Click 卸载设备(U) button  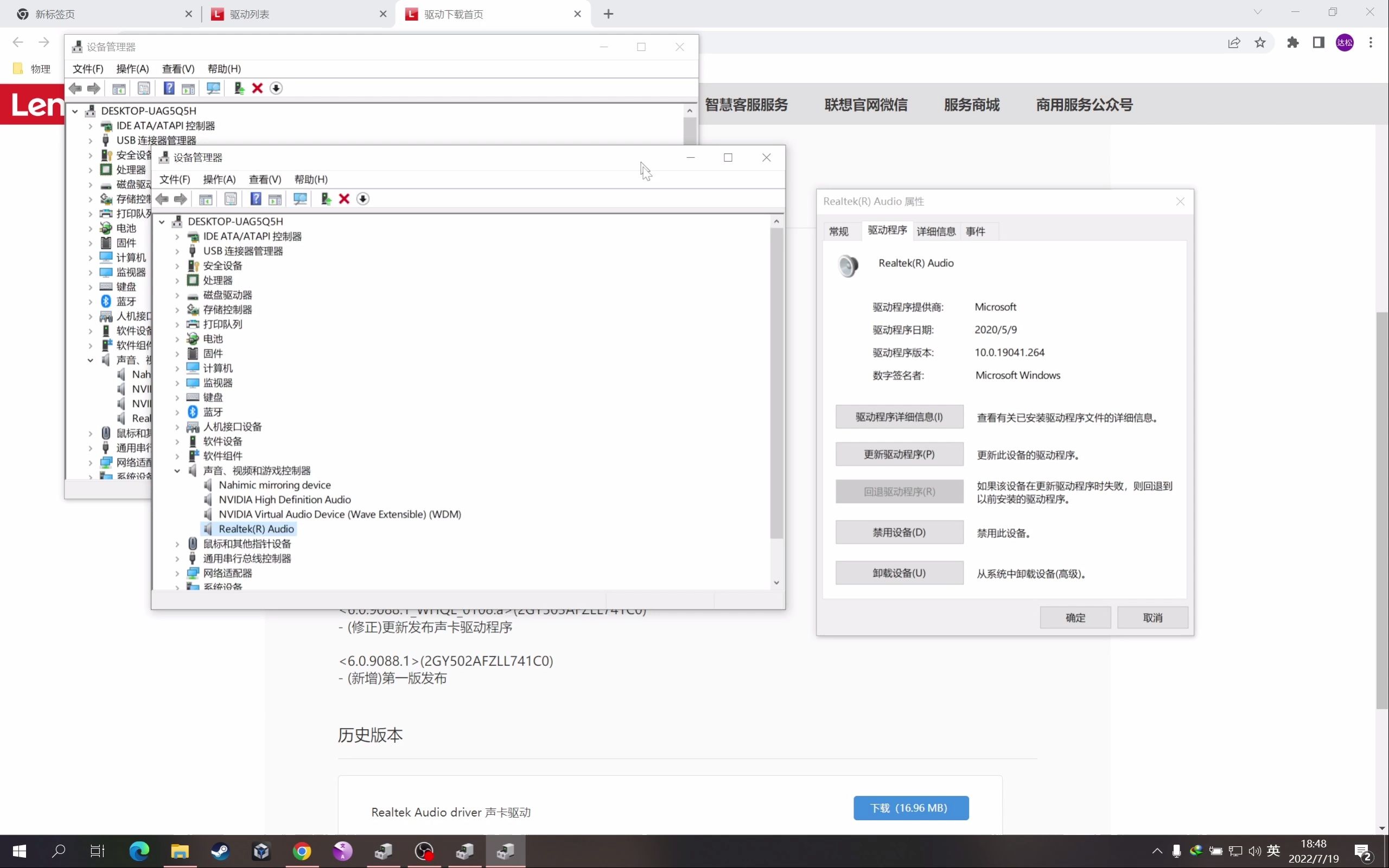click(x=900, y=573)
